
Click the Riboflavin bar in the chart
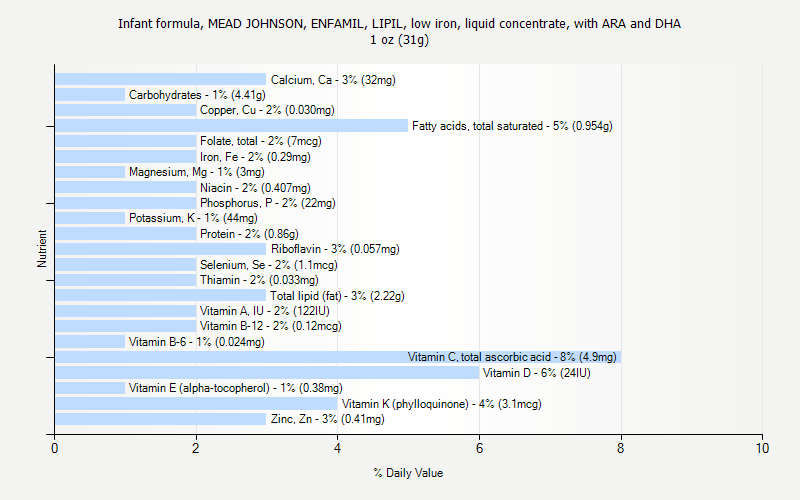click(161, 249)
